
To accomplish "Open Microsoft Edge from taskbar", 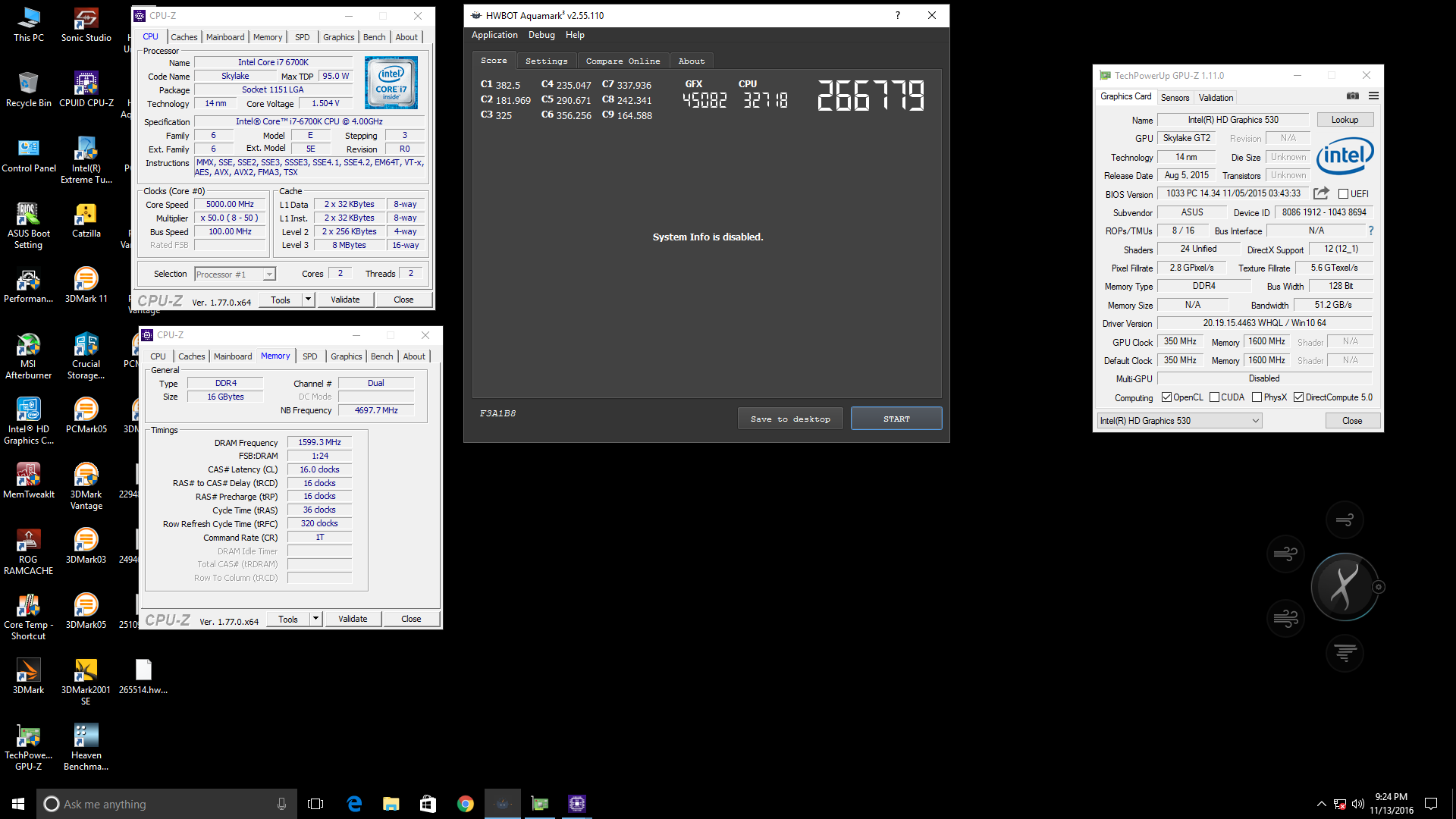I will (354, 804).
